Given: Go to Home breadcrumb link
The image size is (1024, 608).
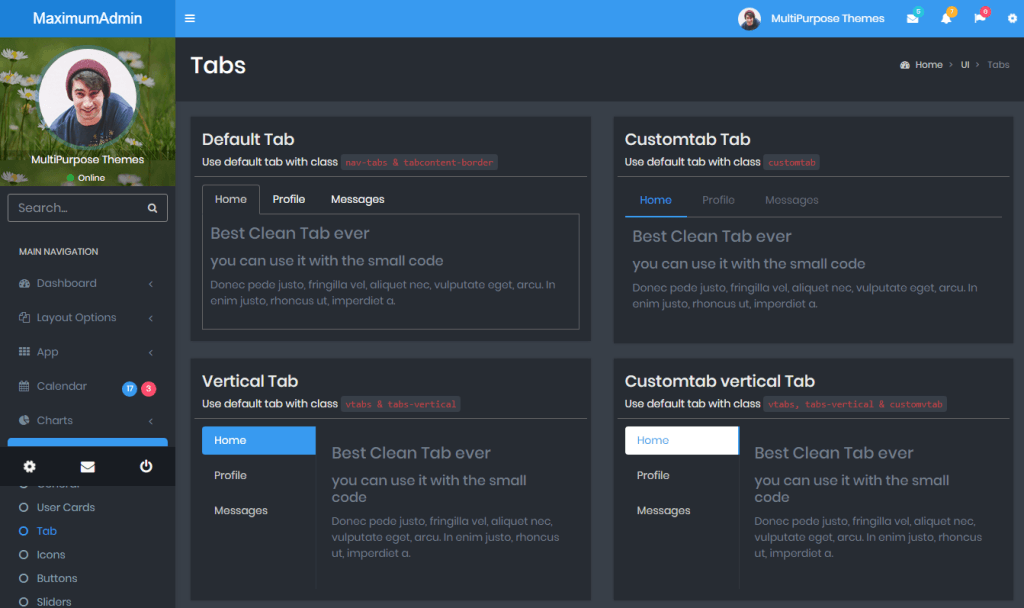Looking at the screenshot, I should coord(929,65).
